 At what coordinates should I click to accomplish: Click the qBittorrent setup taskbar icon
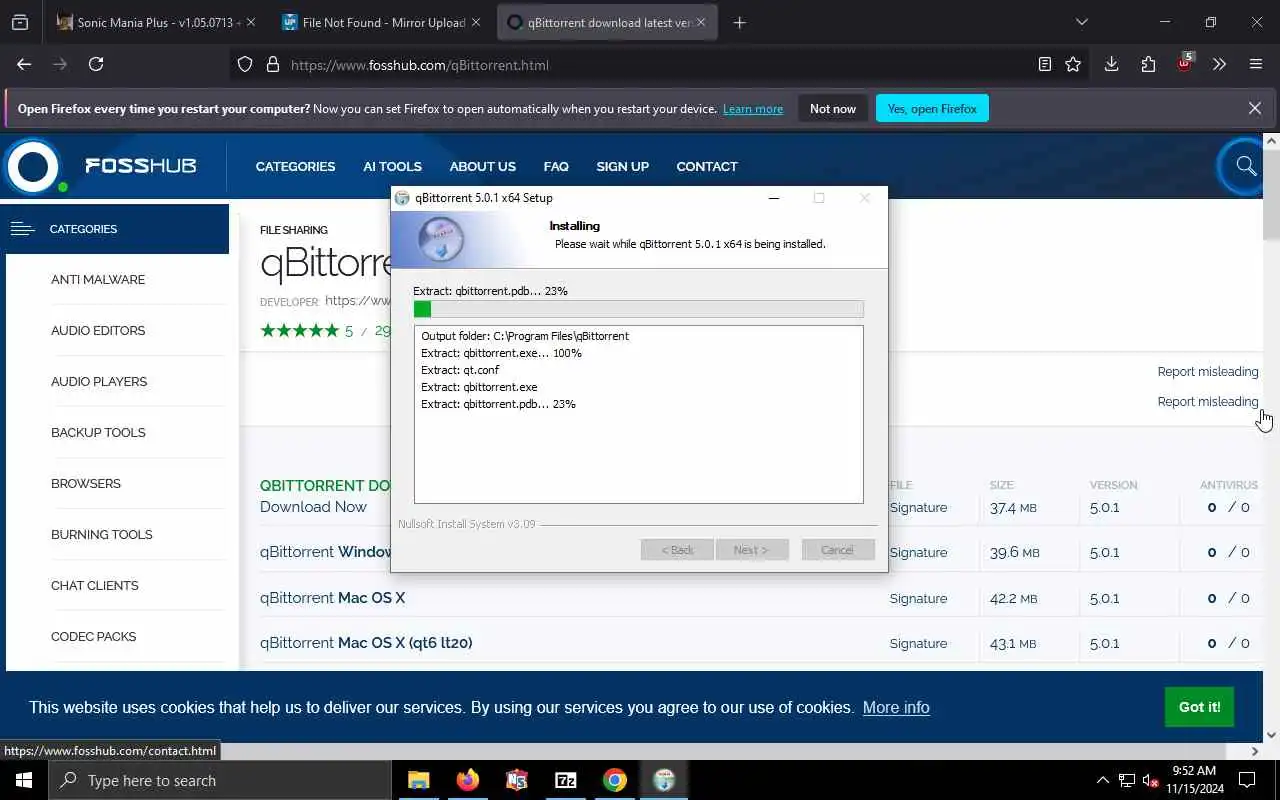[x=664, y=780]
